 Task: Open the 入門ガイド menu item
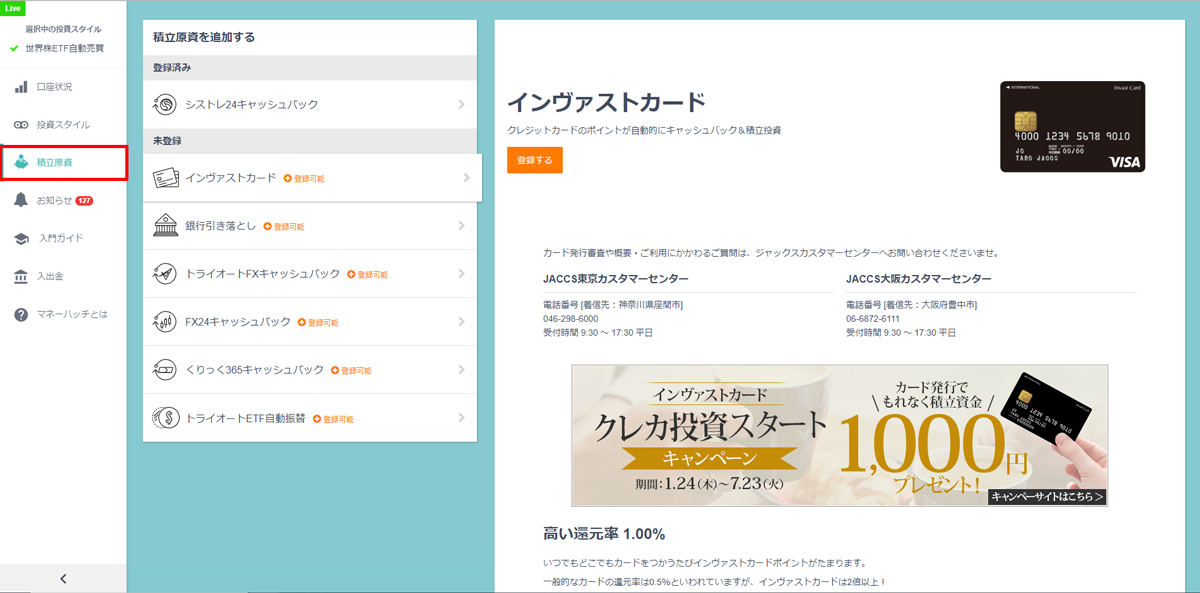tap(63, 238)
